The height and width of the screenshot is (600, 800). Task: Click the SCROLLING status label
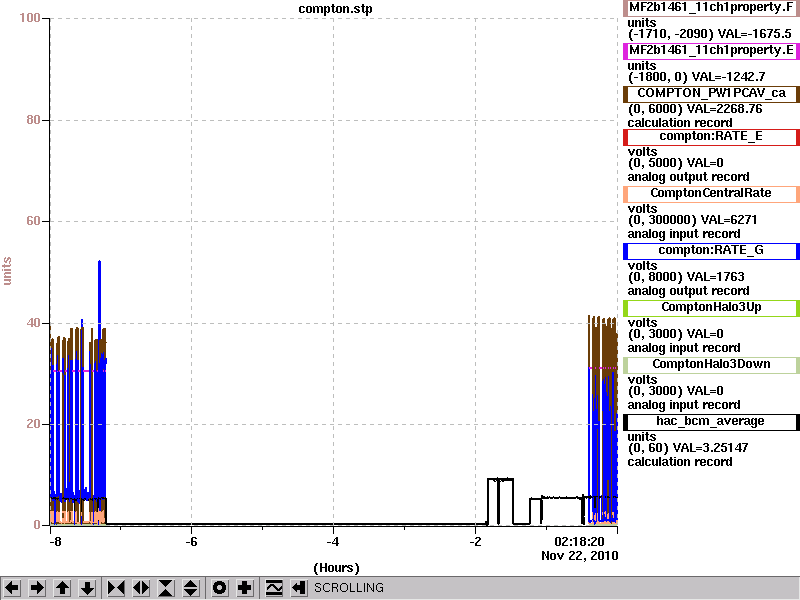(348, 588)
